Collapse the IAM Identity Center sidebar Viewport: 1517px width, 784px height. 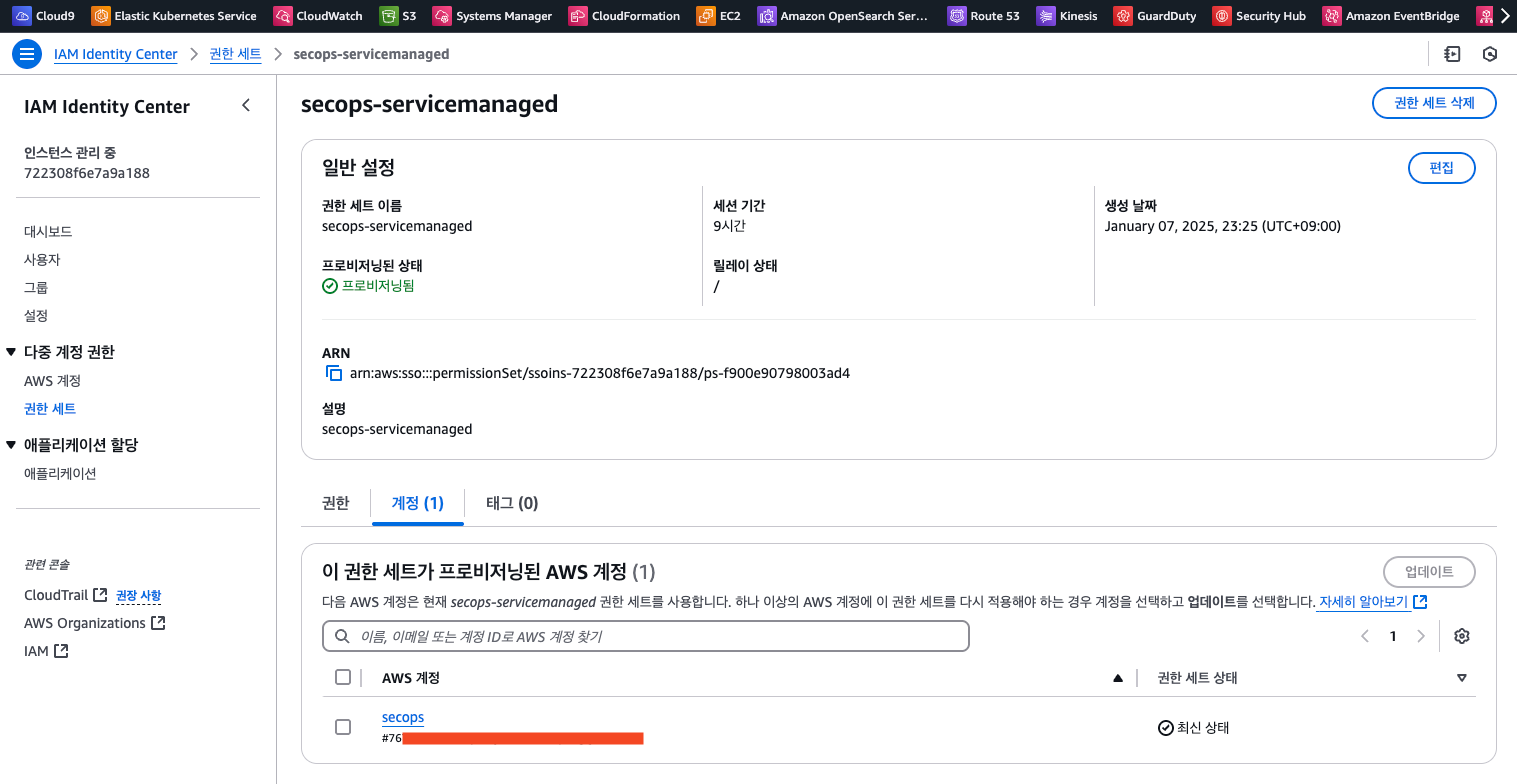pos(246,105)
